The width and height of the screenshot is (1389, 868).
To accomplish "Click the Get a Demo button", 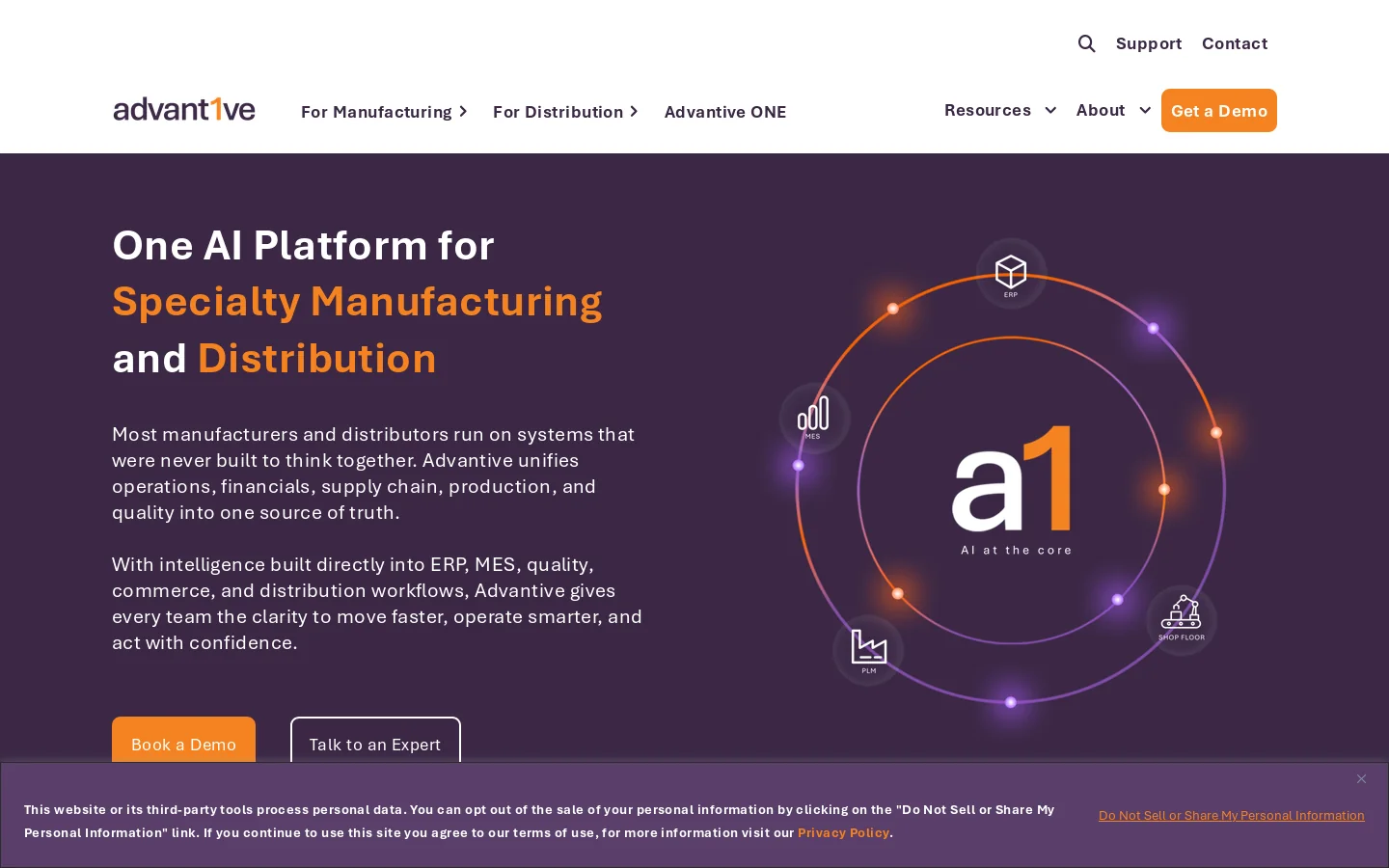I will (1219, 111).
